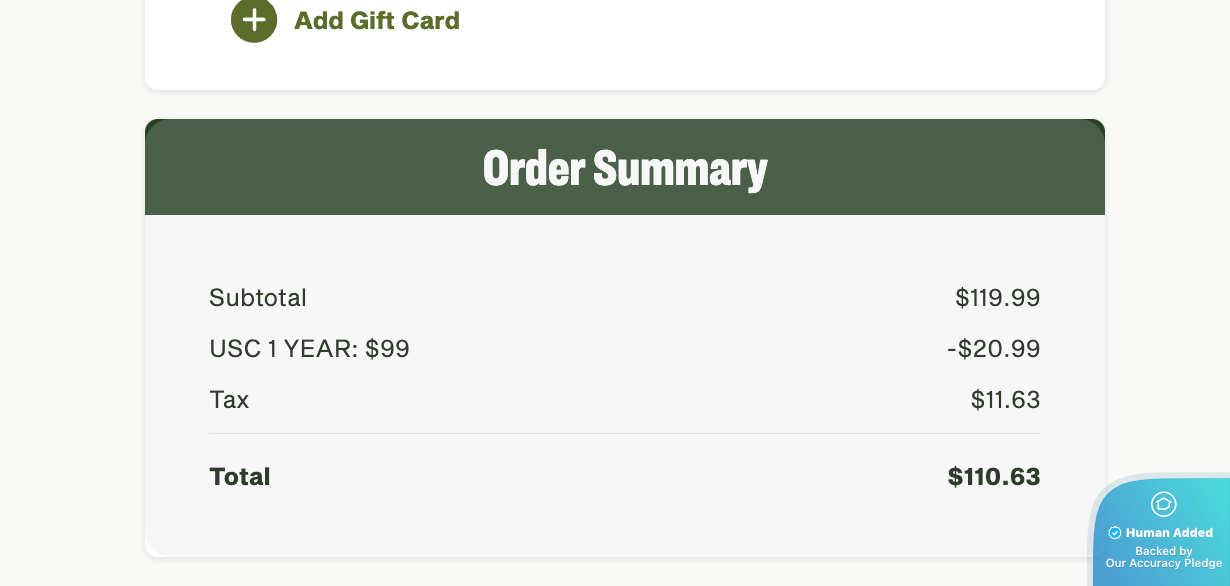Click the $11.63 tax amount
The width and height of the screenshot is (1230, 586).
coord(1005,400)
